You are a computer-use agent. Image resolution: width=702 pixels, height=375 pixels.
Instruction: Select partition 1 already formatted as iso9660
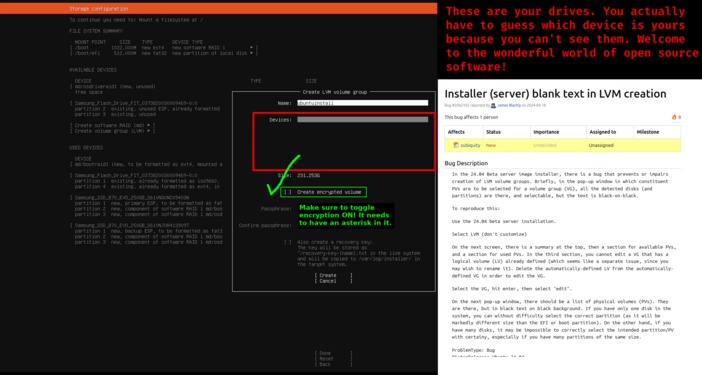(x=147, y=181)
